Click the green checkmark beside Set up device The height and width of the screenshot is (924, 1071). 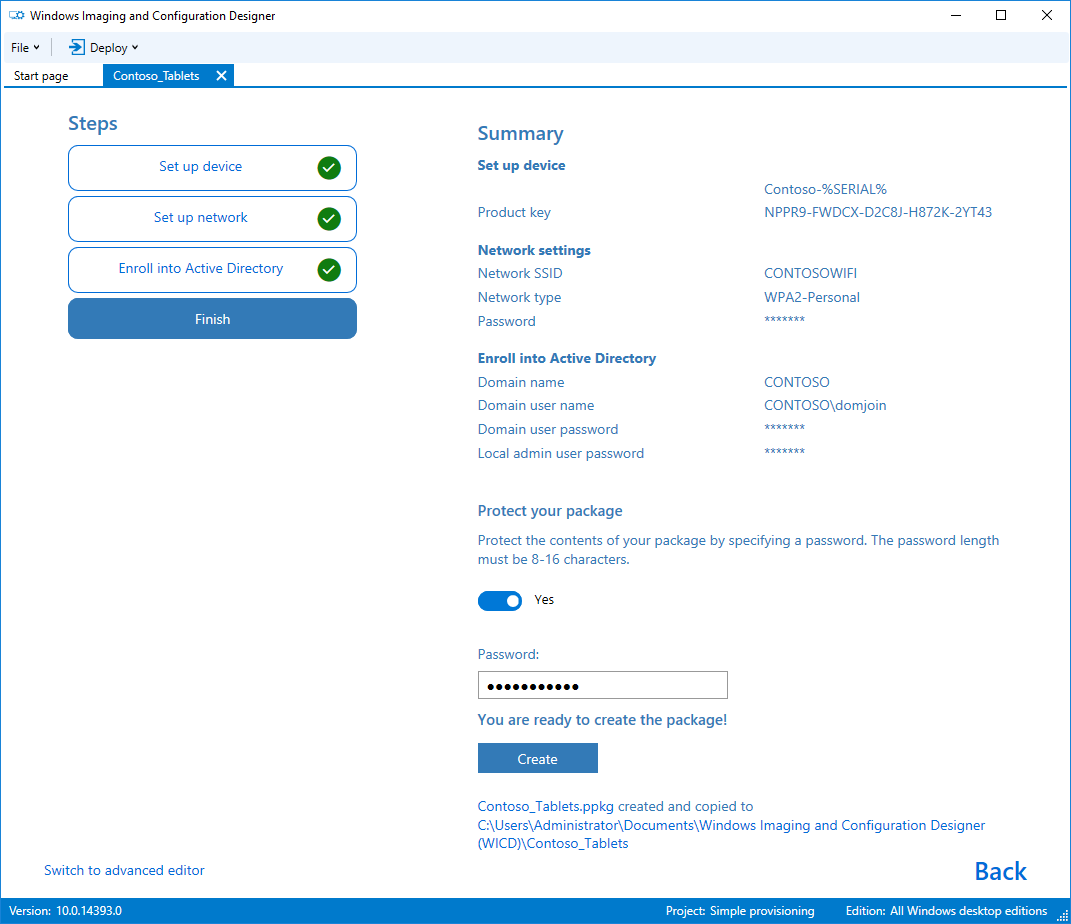pyautogui.click(x=329, y=168)
